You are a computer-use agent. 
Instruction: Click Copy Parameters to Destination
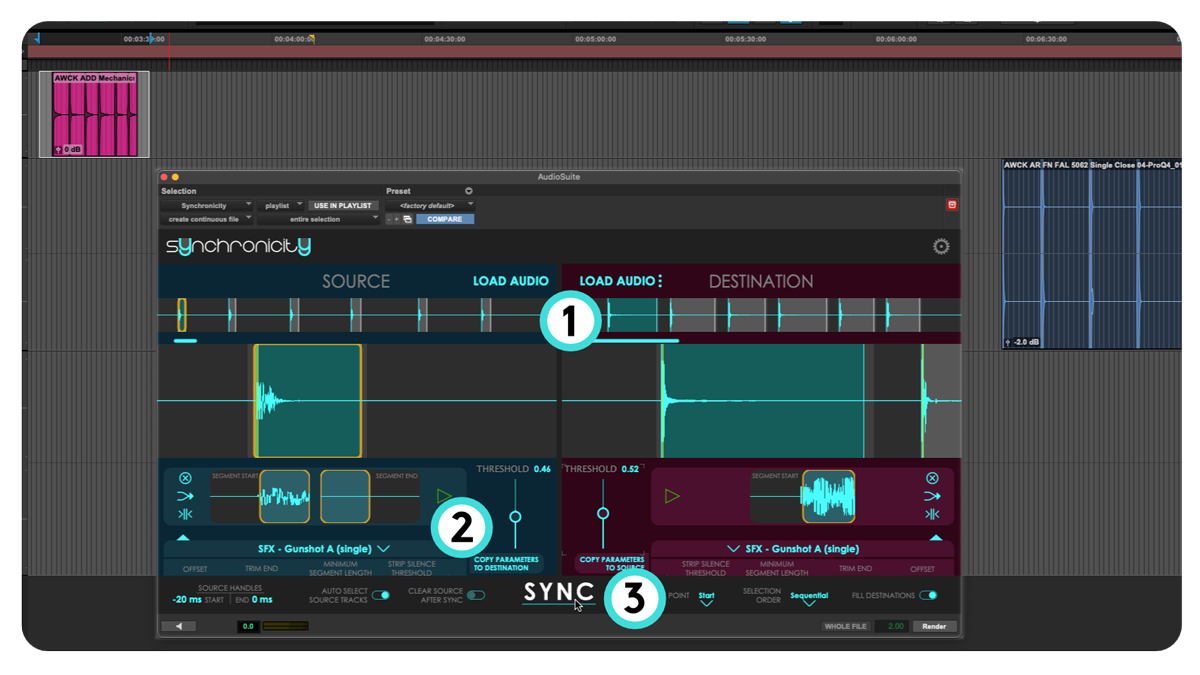(506, 564)
